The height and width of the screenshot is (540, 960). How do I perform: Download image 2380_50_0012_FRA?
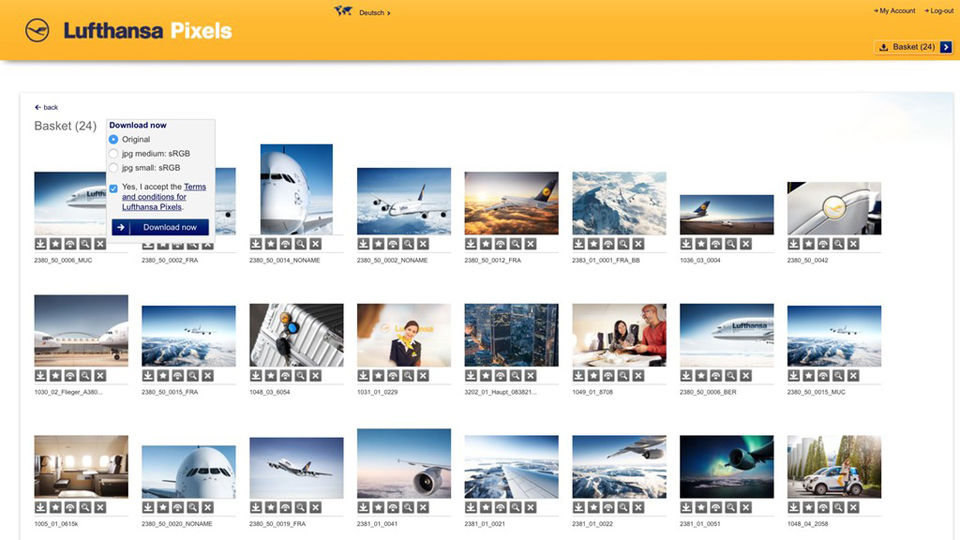[x=471, y=244]
